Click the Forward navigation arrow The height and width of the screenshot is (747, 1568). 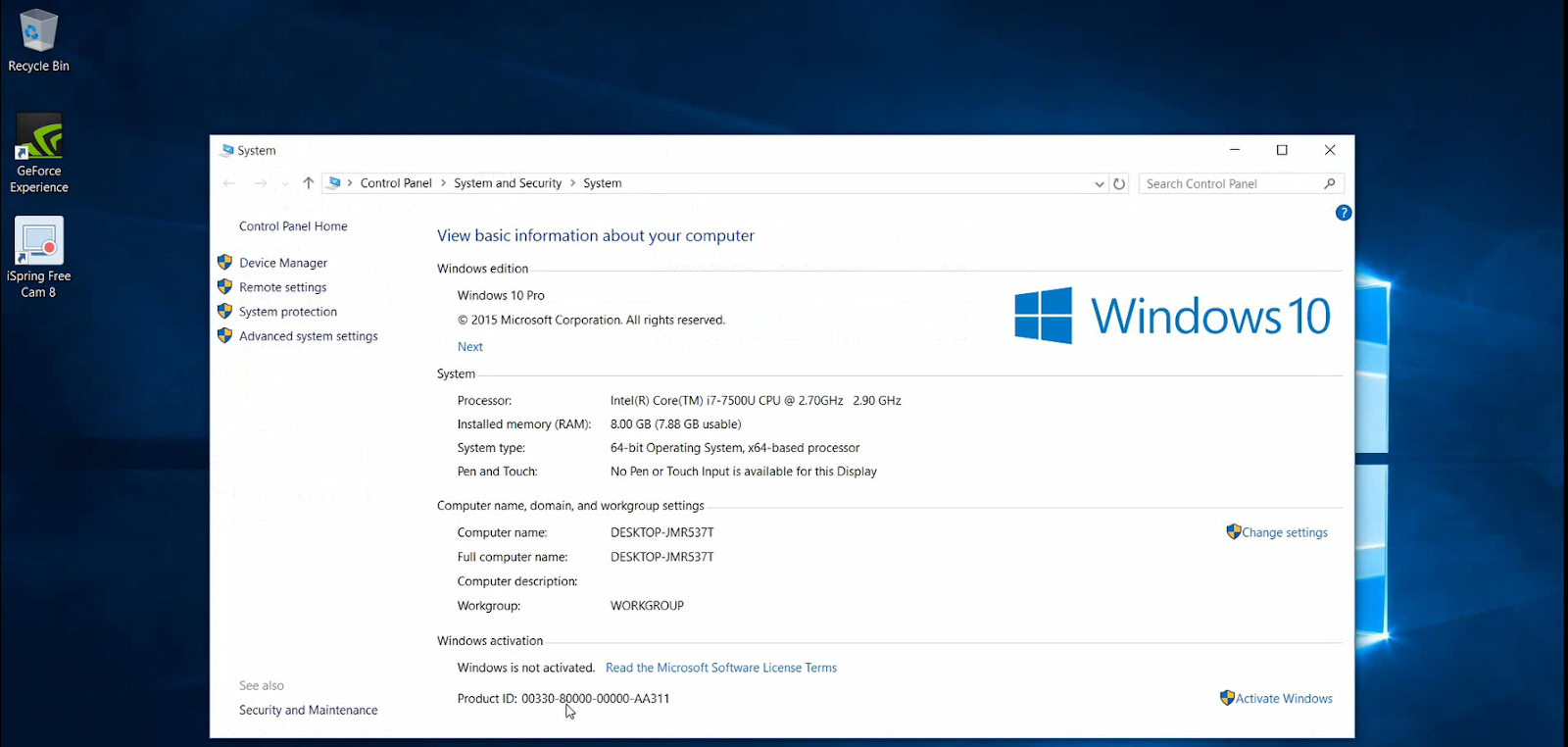(x=260, y=183)
